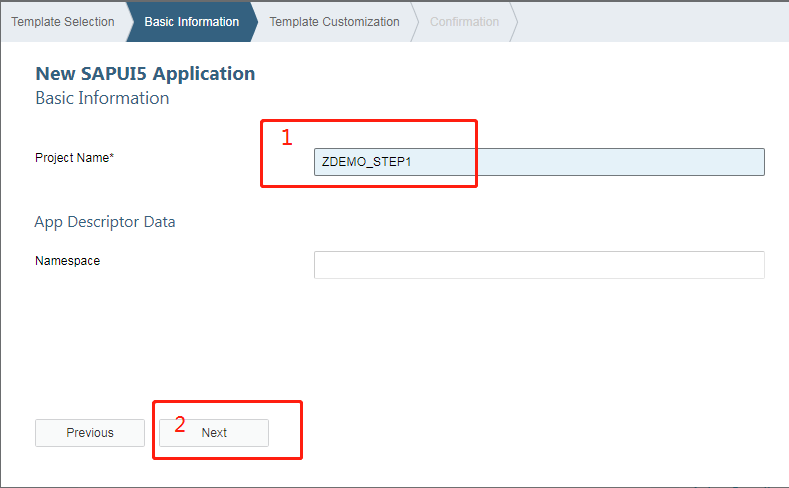Click the greyed-out Confirmation step

[x=464, y=21]
